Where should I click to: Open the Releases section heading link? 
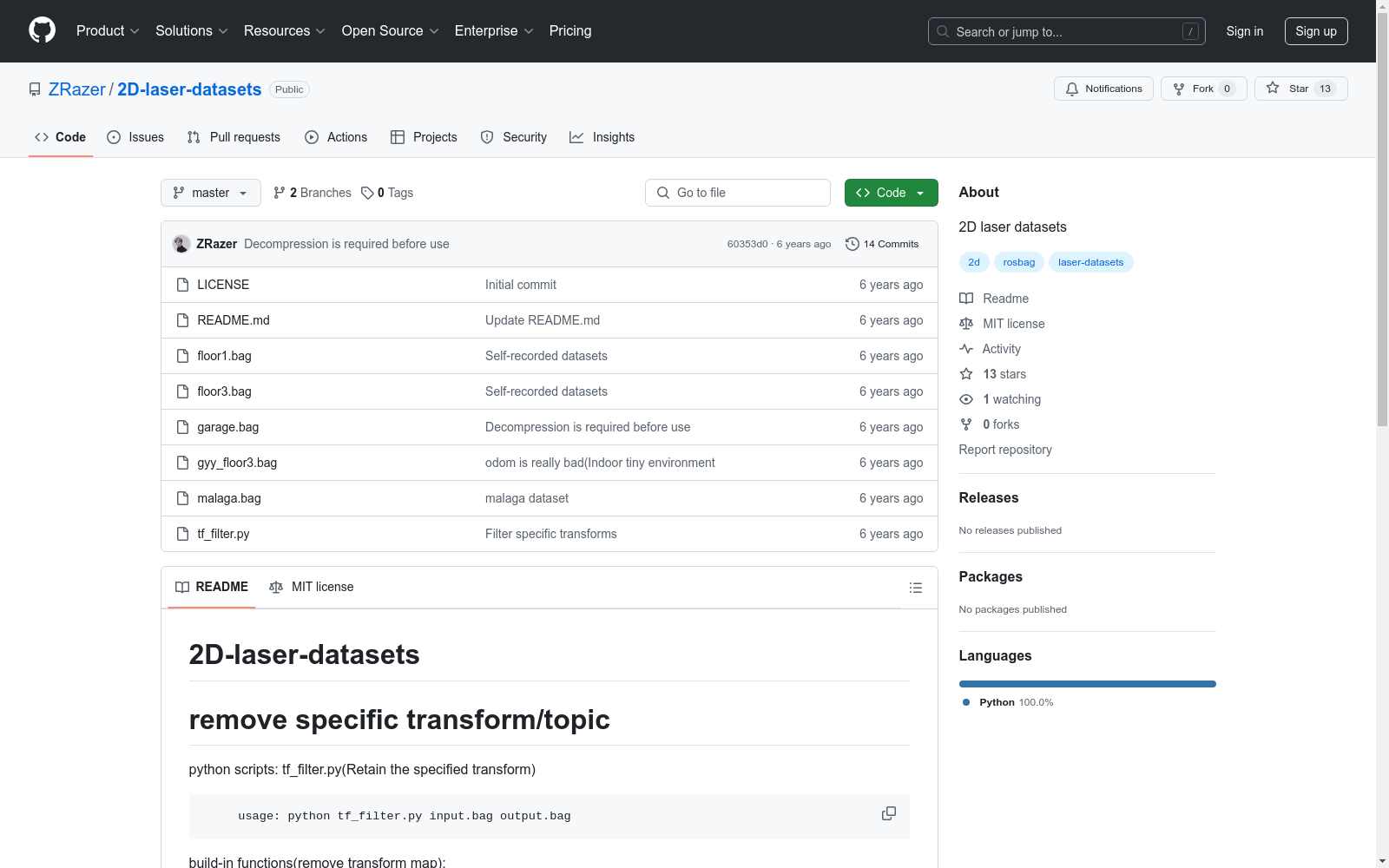[x=989, y=497]
